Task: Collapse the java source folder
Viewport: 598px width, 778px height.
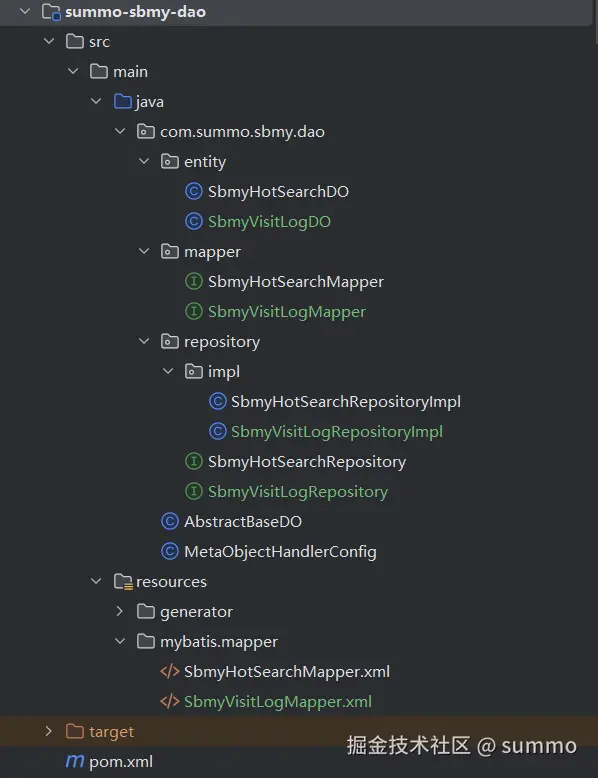Action: click(96, 101)
